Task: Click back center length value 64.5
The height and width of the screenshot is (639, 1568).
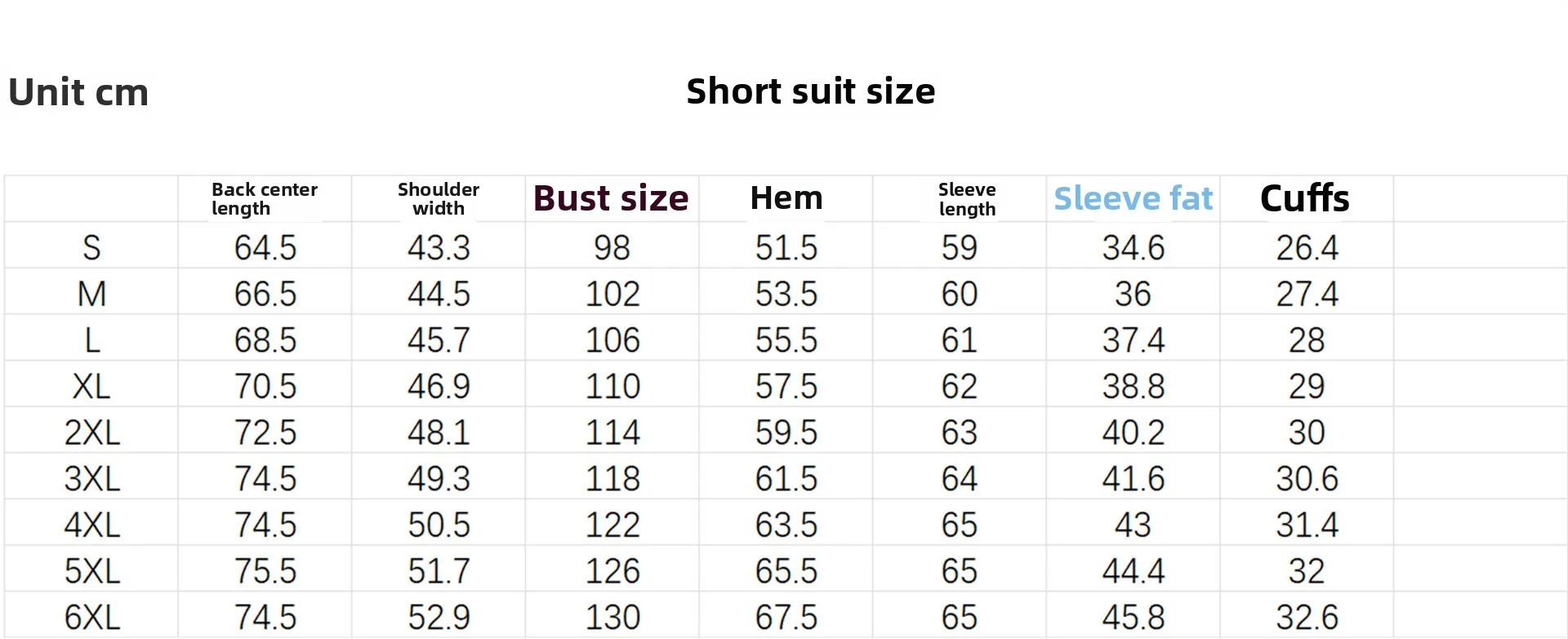Action: (265, 247)
